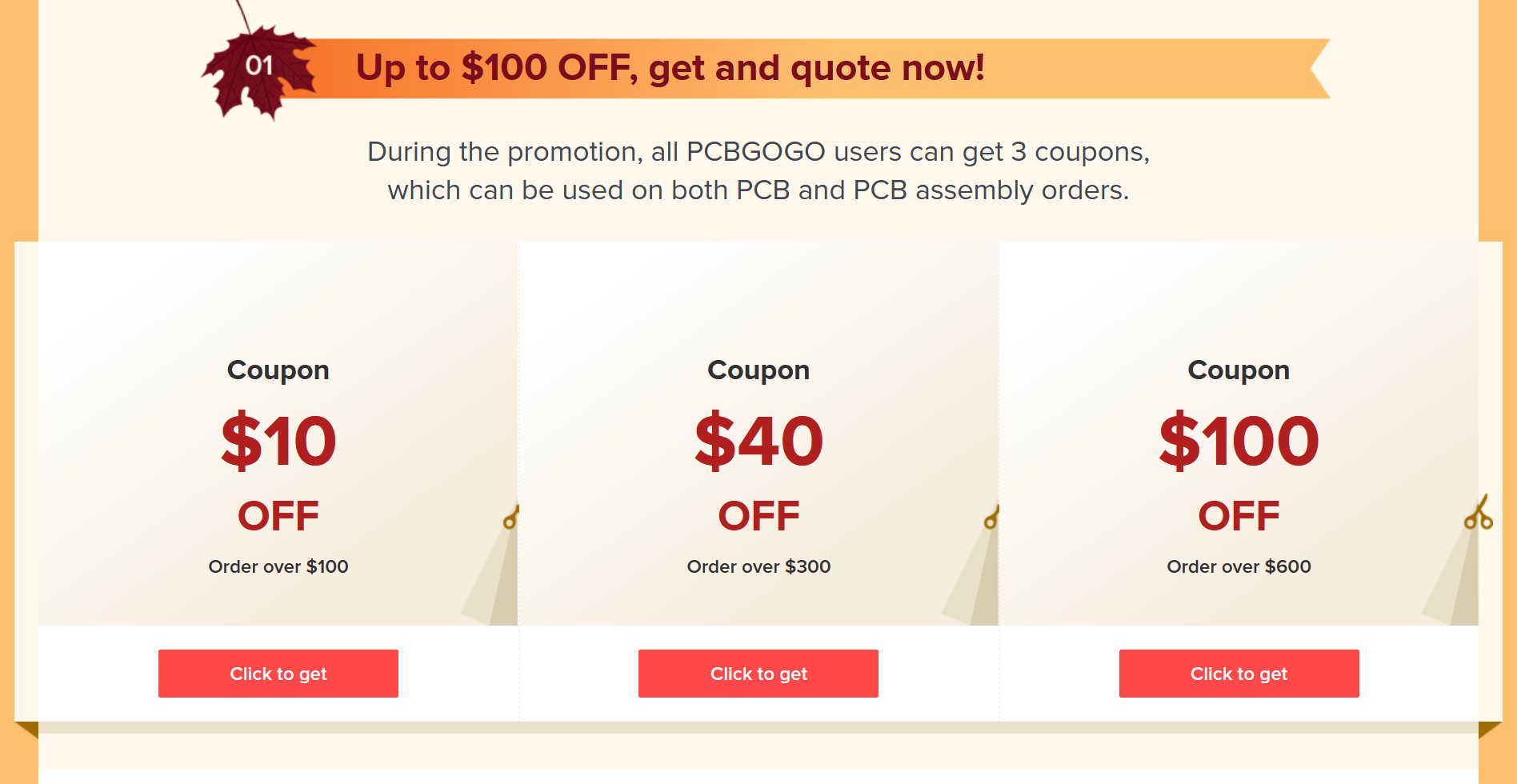Click 'Order over $300' condition text
This screenshot has height=784, width=1517.
tap(758, 566)
